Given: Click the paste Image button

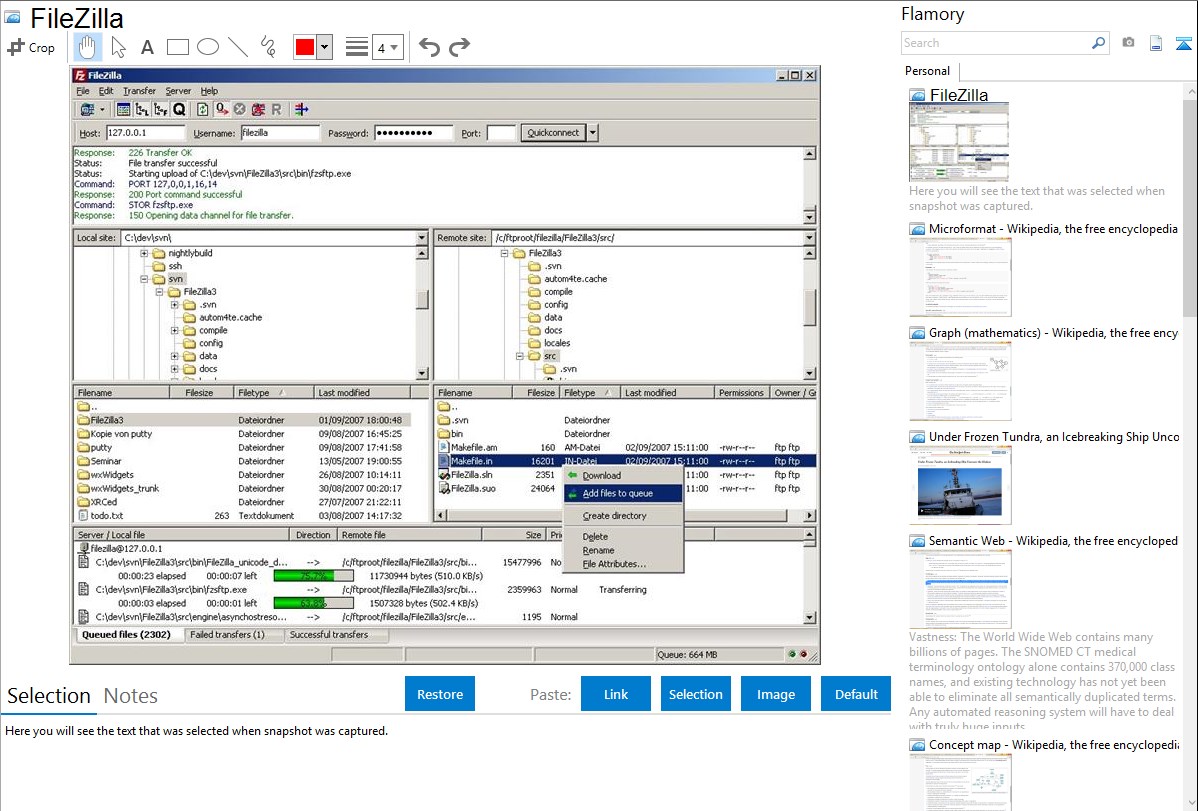Looking at the screenshot, I should 775,694.
